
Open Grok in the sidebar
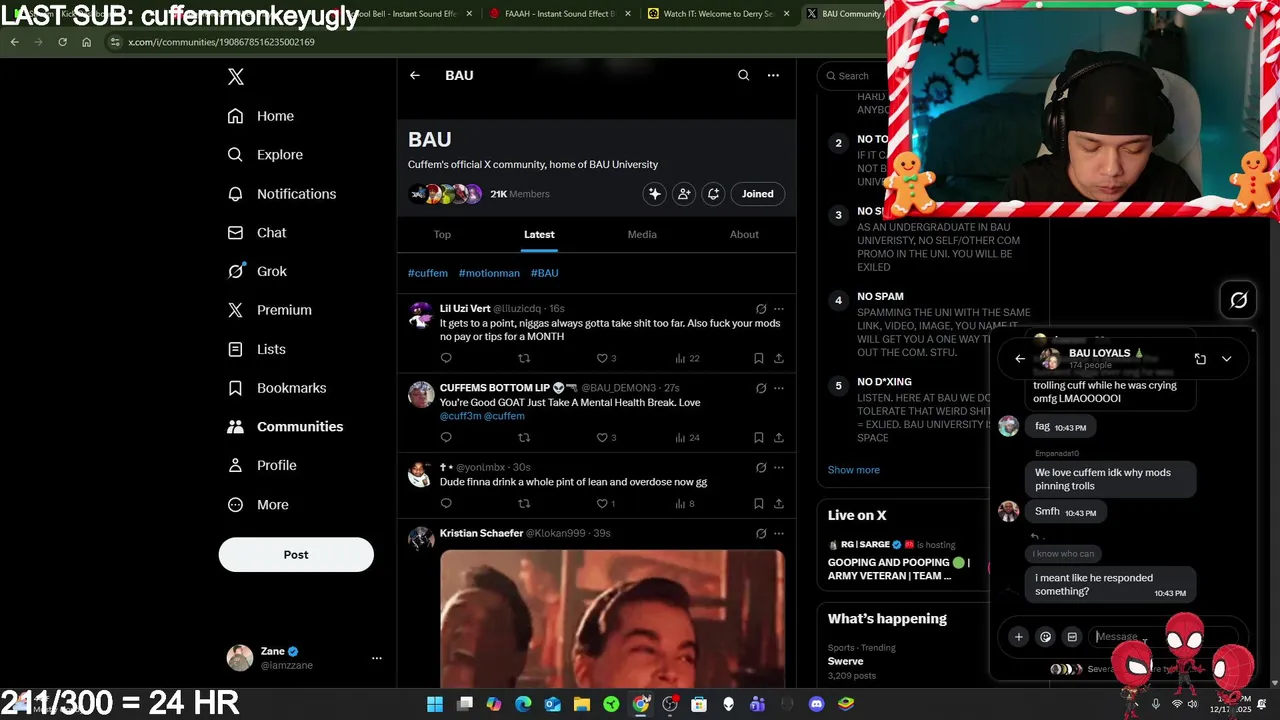click(x=257, y=271)
